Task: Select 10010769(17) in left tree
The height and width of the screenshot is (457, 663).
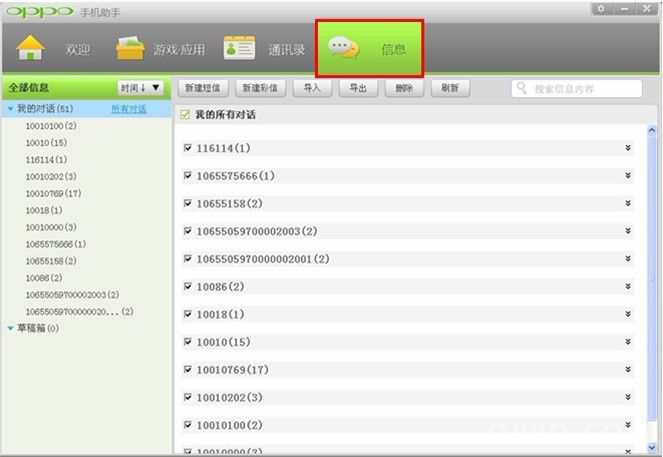Action: (x=53, y=194)
